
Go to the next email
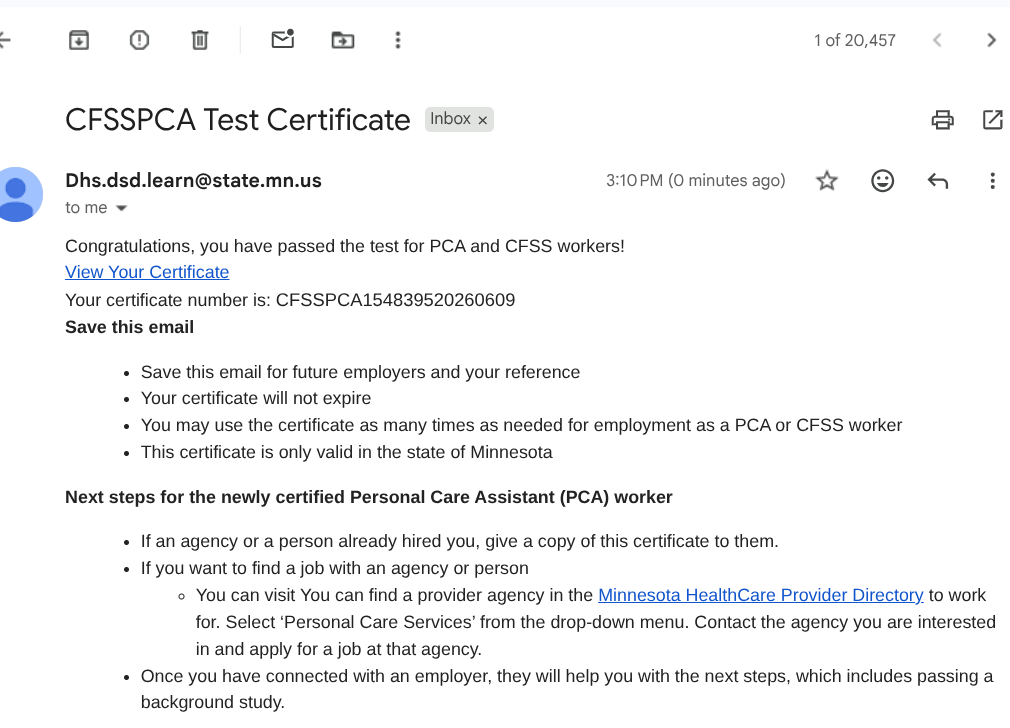tap(991, 40)
